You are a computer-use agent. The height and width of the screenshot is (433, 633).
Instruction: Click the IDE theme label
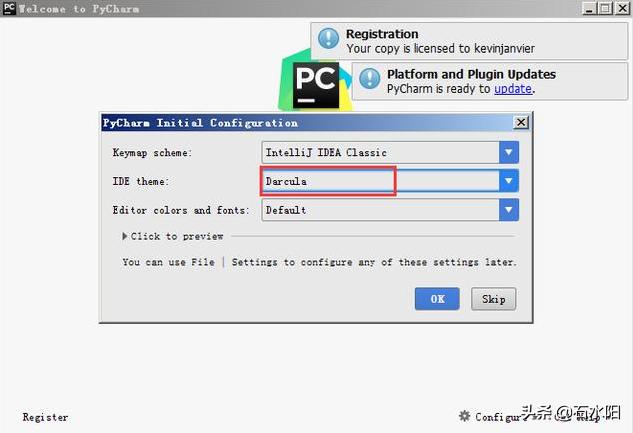coord(140,182)
